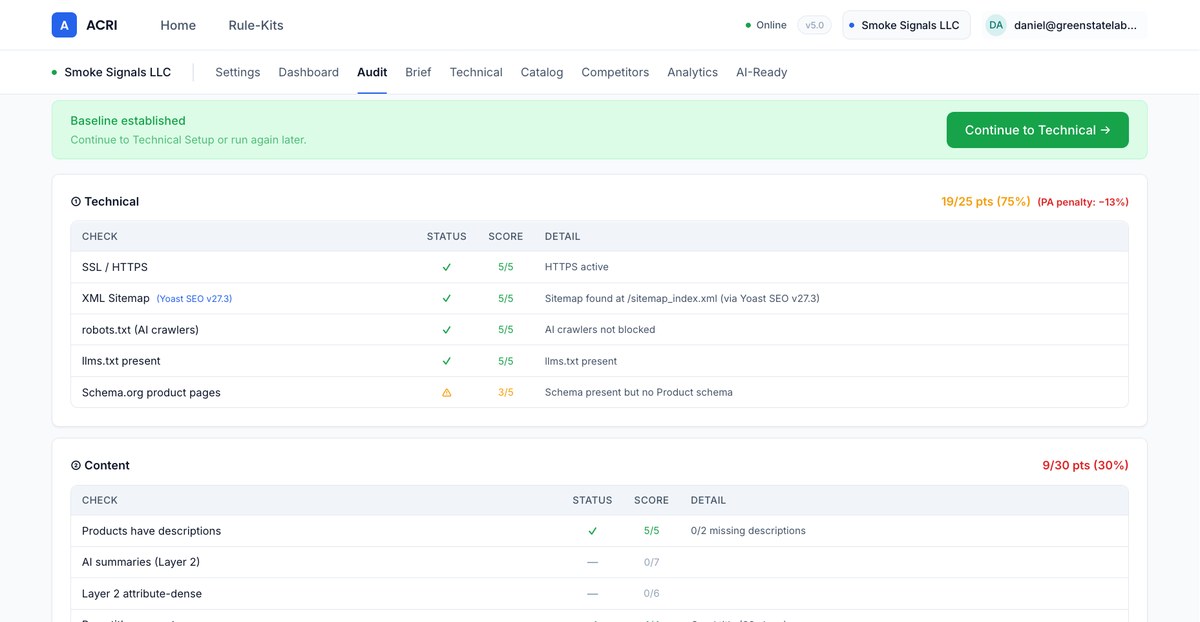Click the Products have descriptions row
Screen dimensions: 1200x622
coord(599,531)
